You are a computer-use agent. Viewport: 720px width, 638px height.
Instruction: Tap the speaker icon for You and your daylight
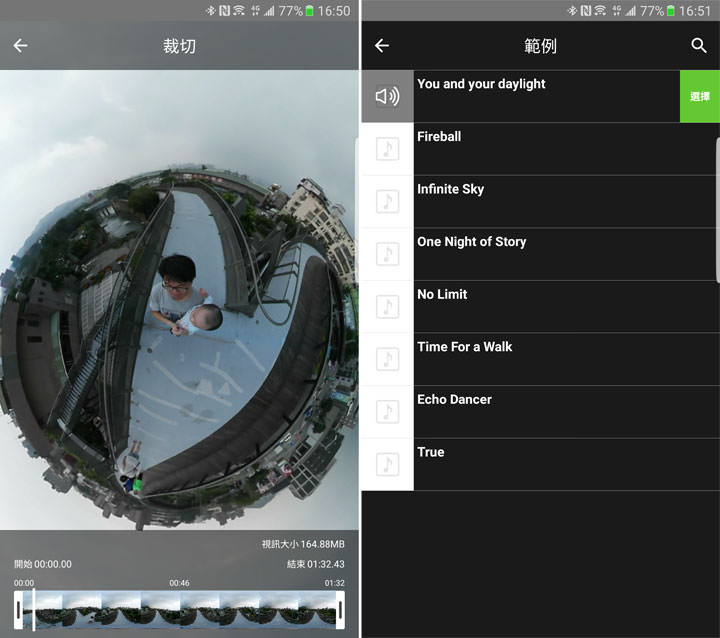click(x=387, y=97)
